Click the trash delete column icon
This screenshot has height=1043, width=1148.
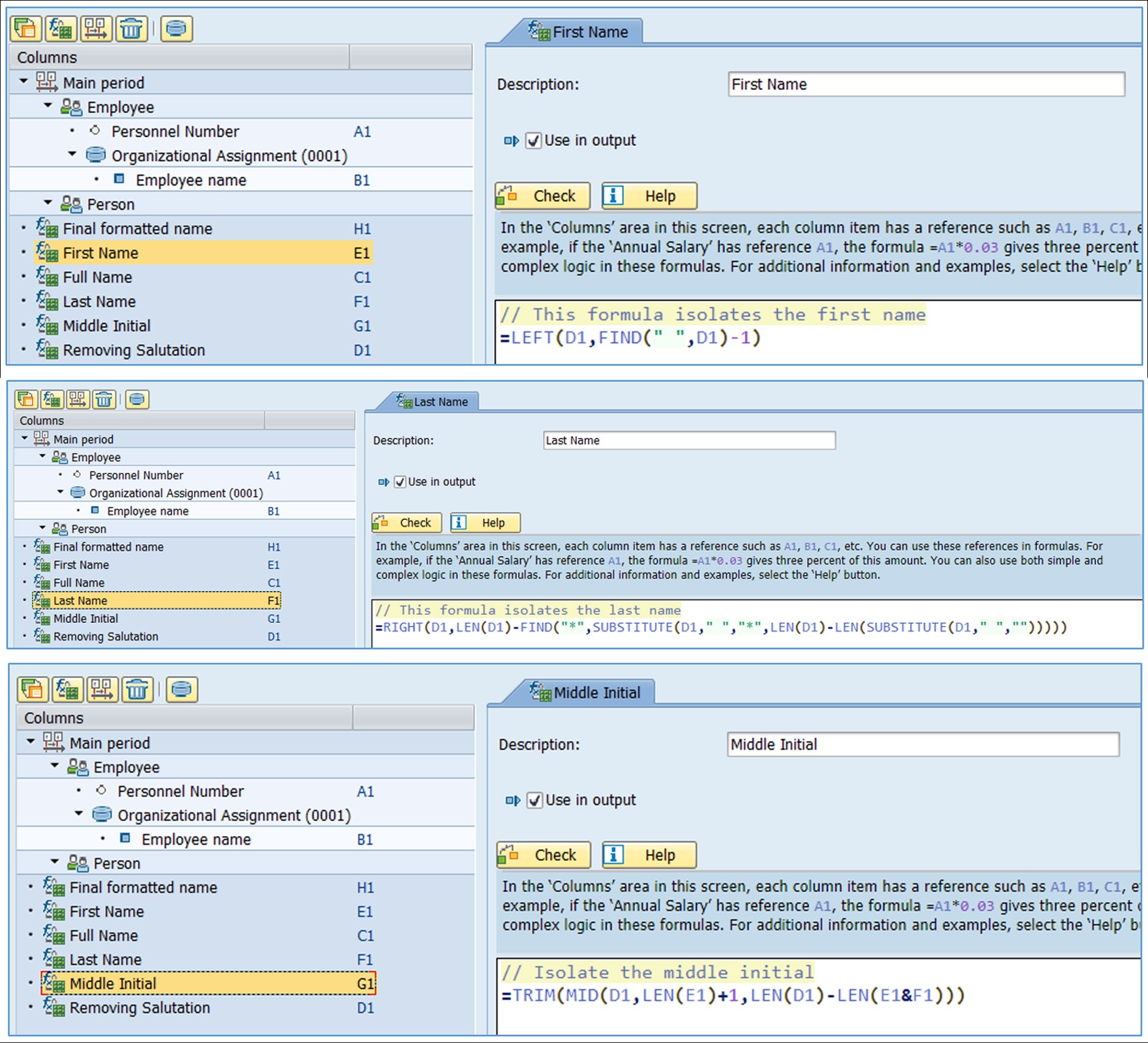130,28
